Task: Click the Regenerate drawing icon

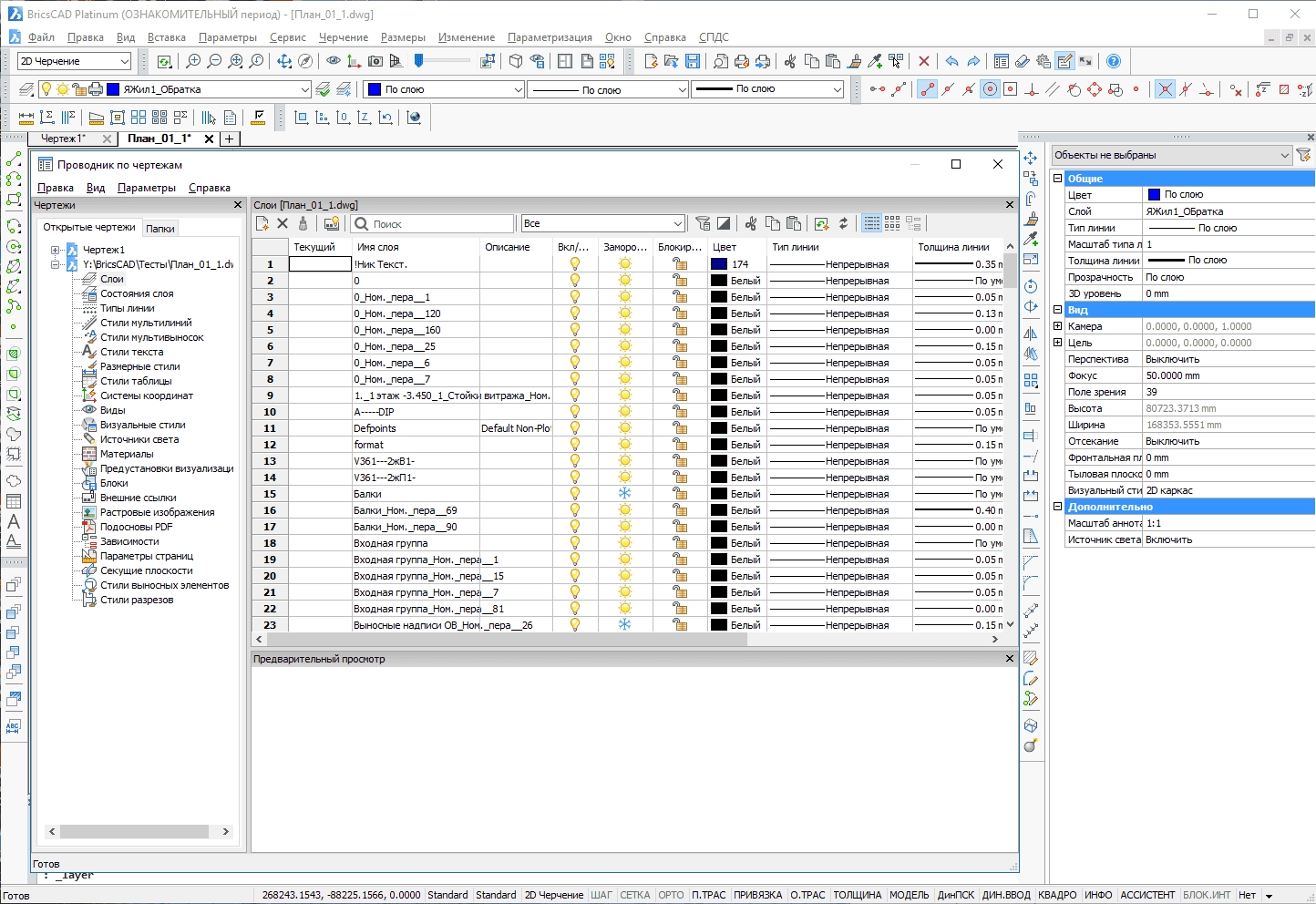Action: pos(164,61)
